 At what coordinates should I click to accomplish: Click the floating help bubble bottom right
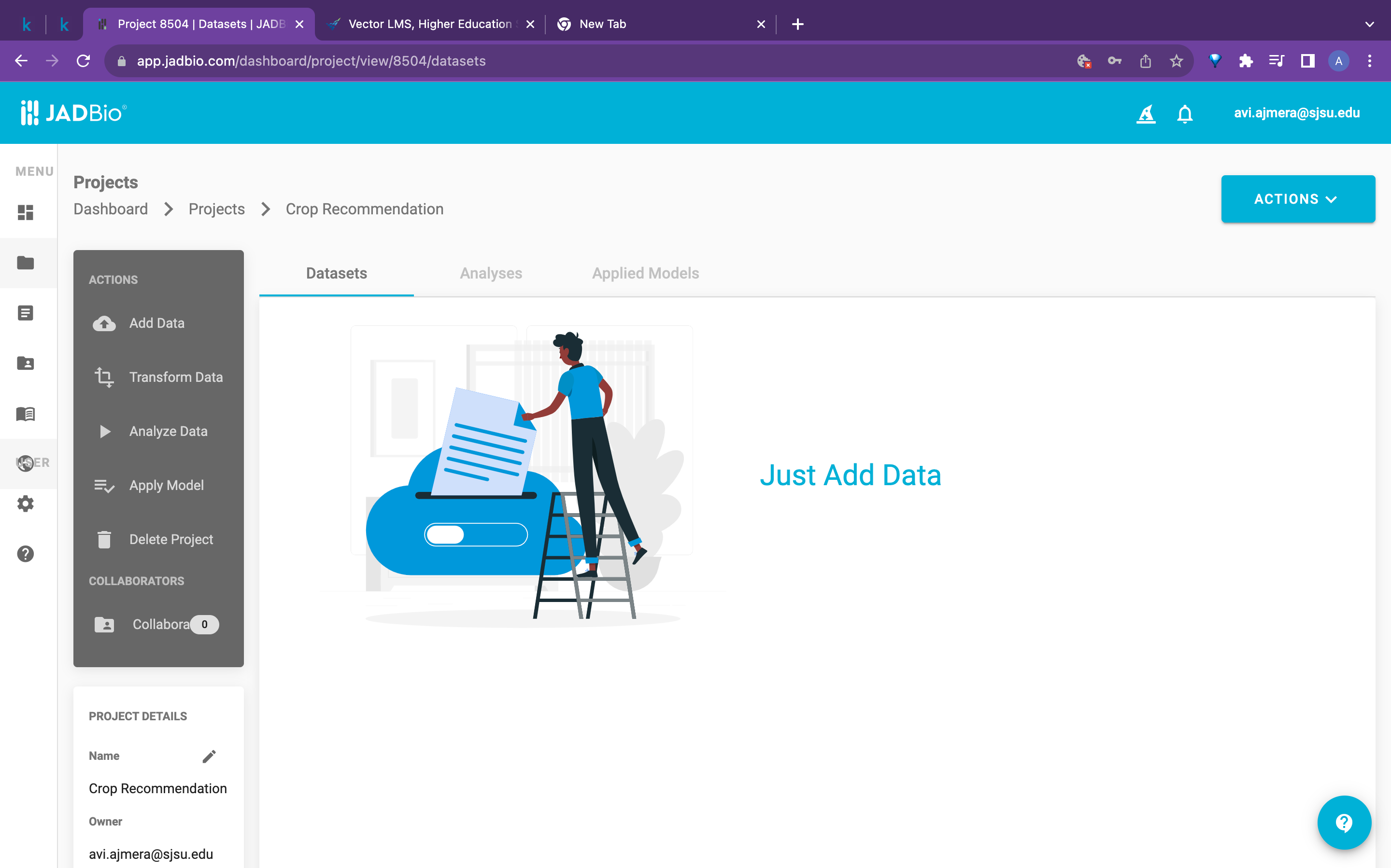tap(1344, 822)
